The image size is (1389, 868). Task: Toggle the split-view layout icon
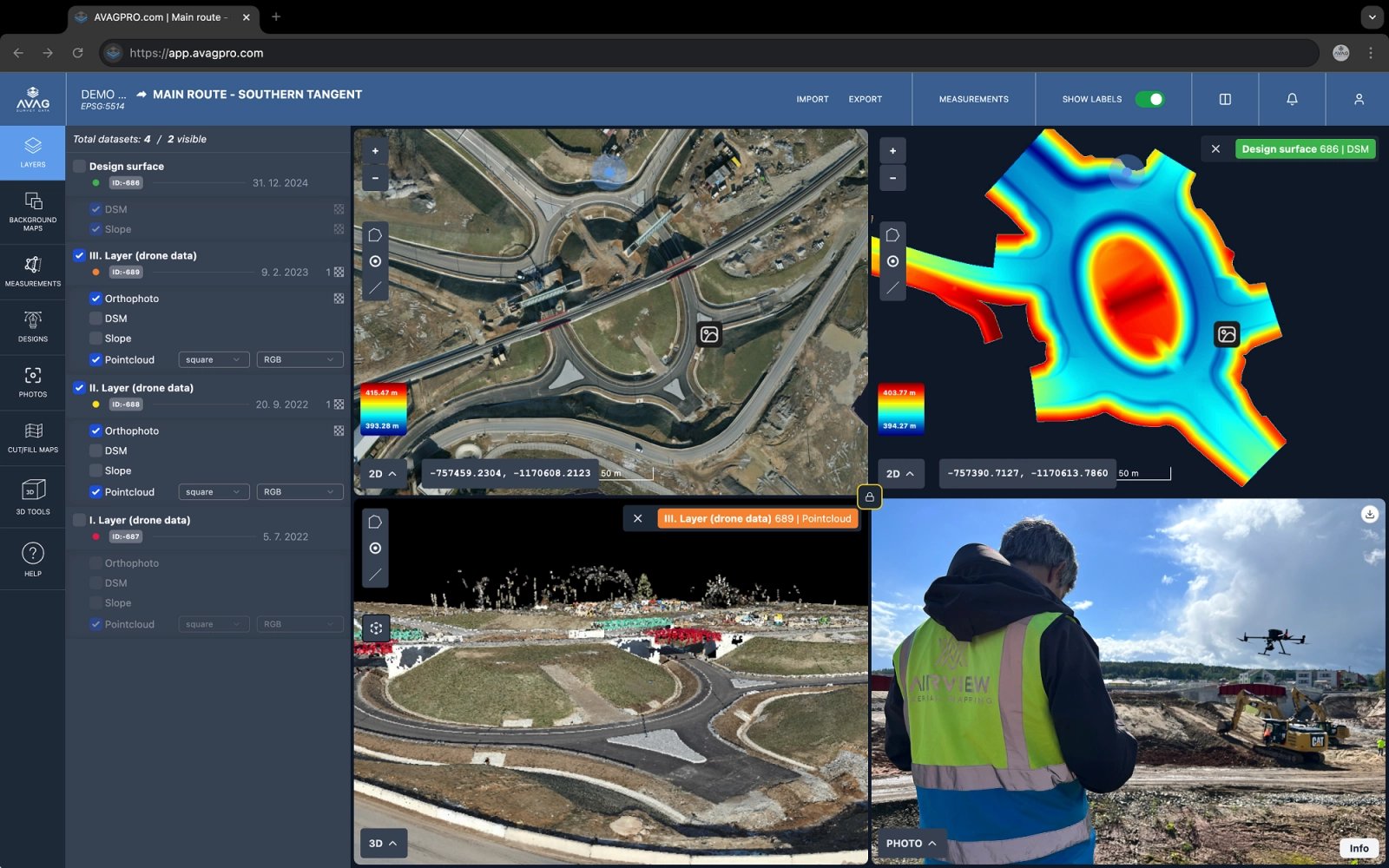[x=1225, y=99]
